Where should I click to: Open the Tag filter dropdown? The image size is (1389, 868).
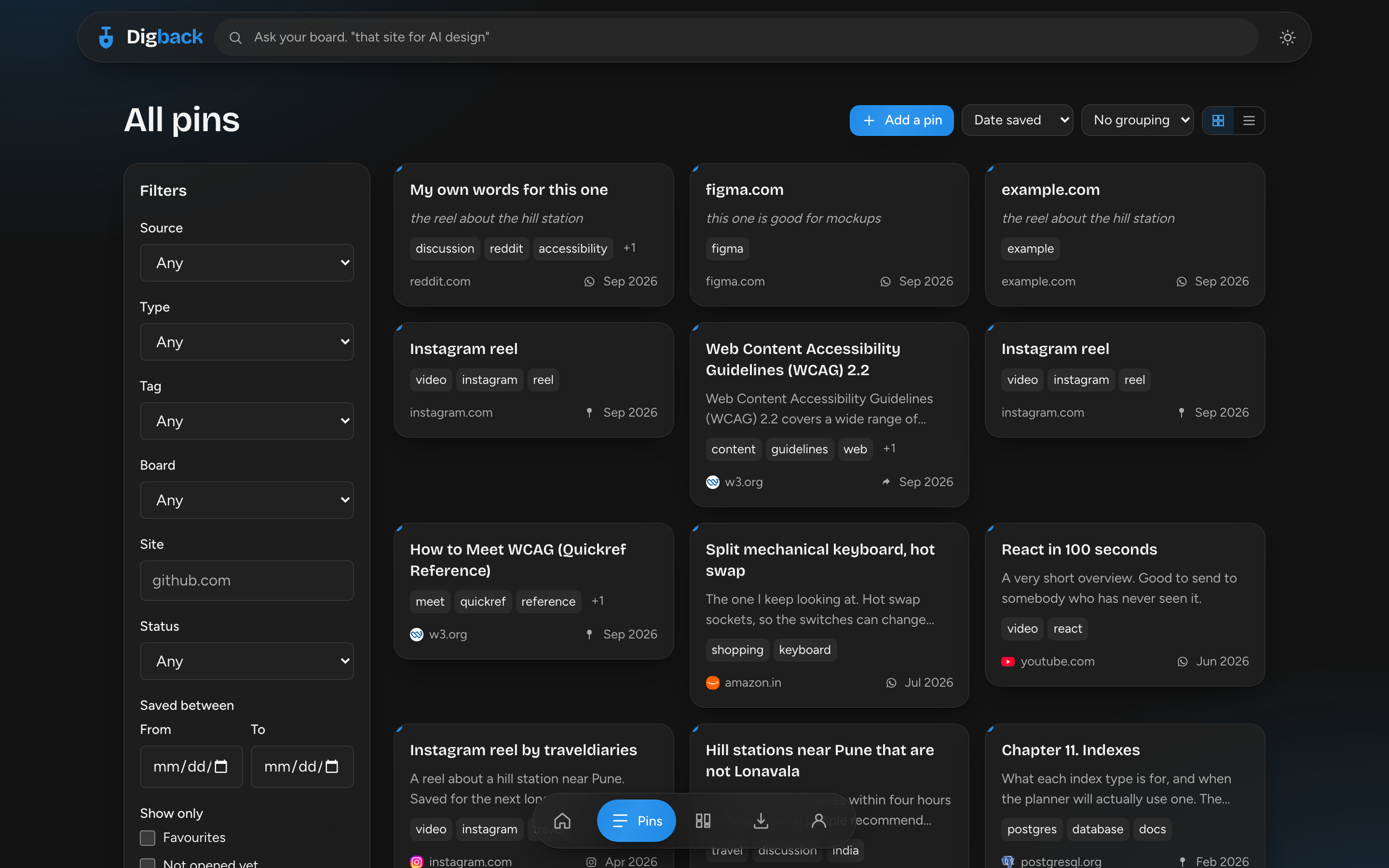(x=247, y=421)
